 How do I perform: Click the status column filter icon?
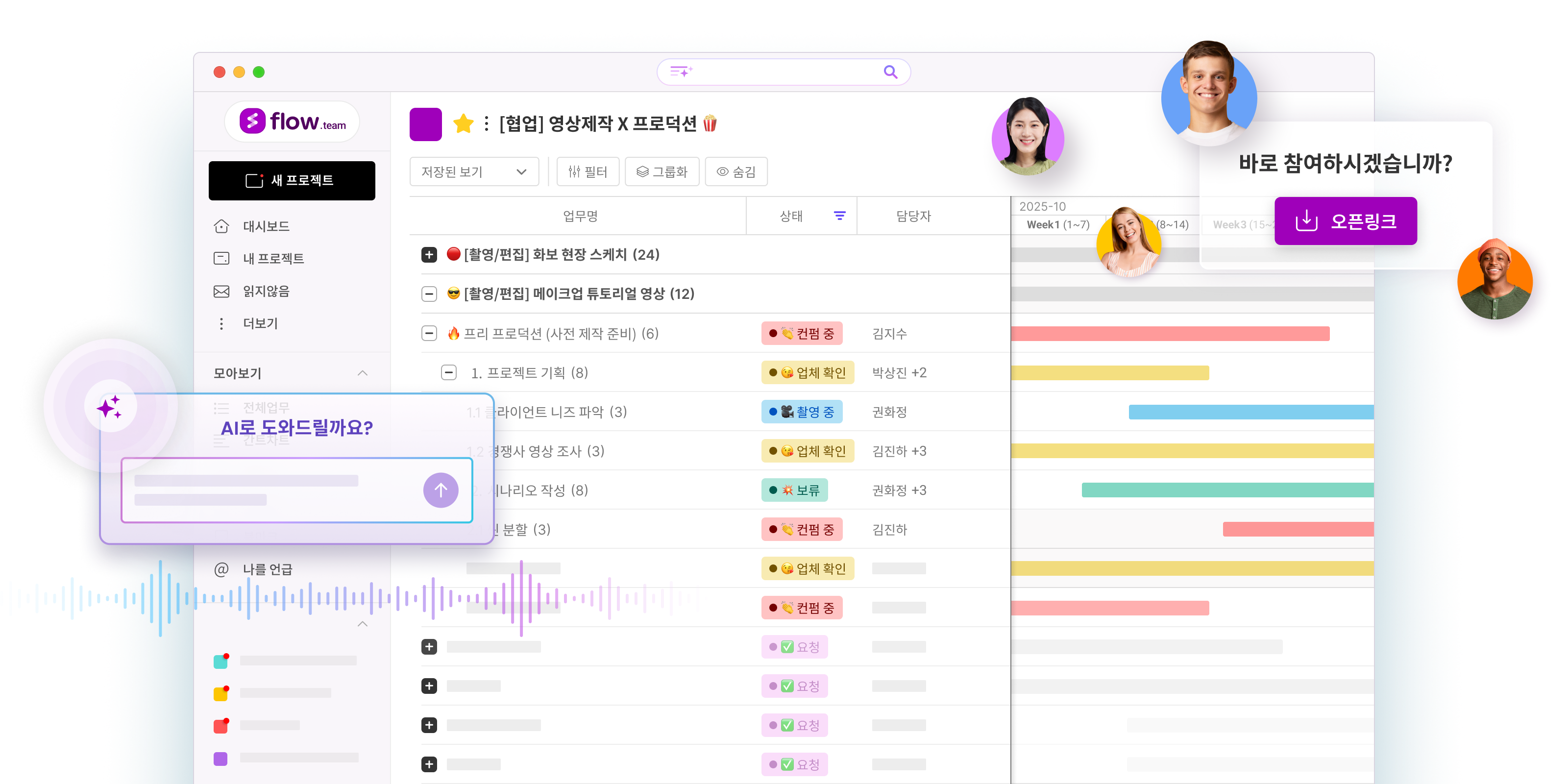[x=839, y=216]
